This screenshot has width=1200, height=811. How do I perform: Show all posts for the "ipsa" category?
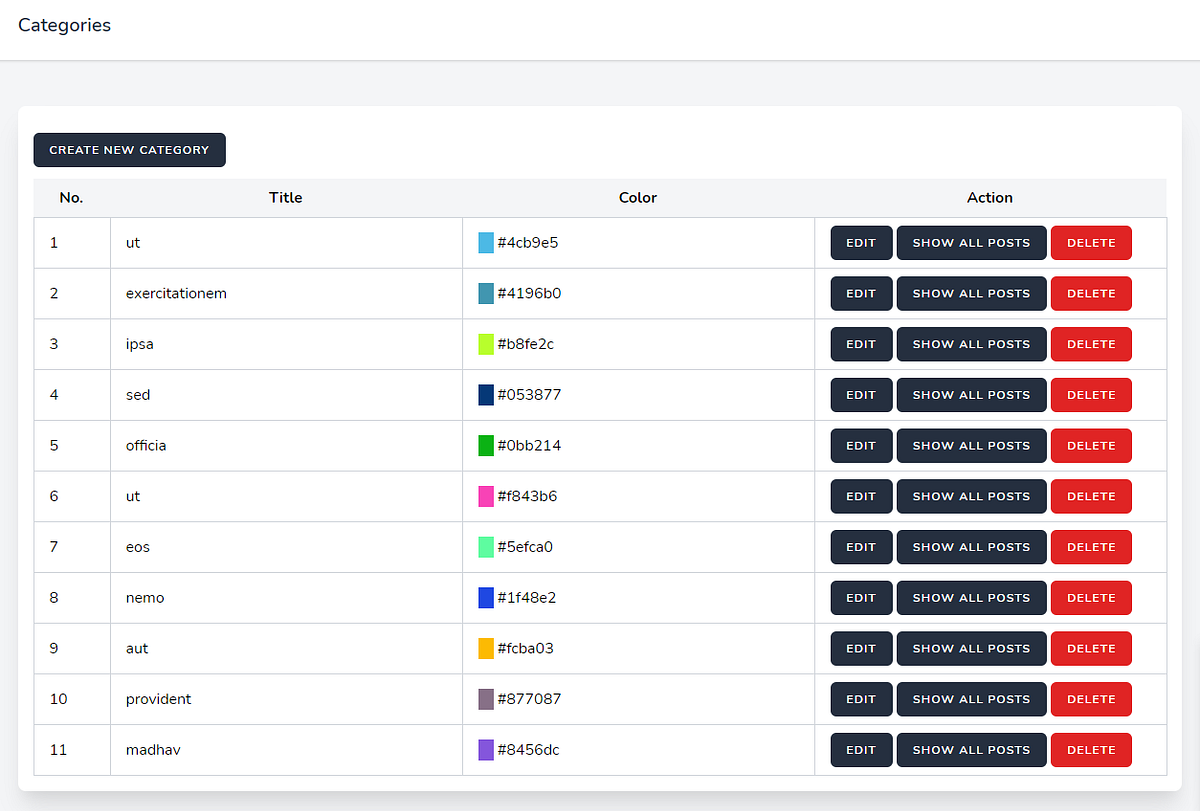[971, 344]
